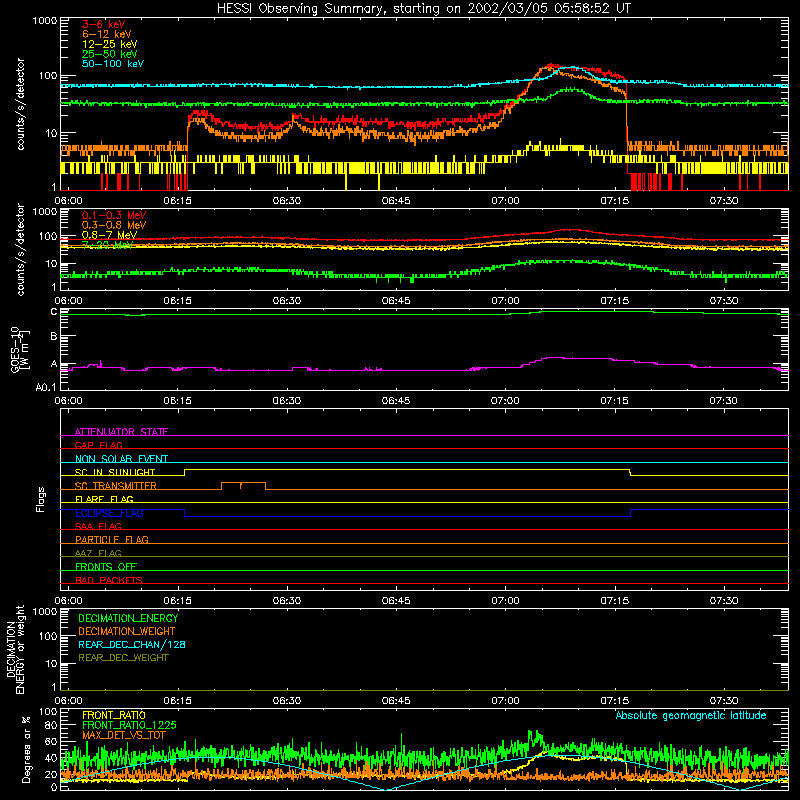Click the DECIMATION ENERGY or weight axis title
Image resolution: width=800 pixels, height=800 pixels.
point(15,649)
